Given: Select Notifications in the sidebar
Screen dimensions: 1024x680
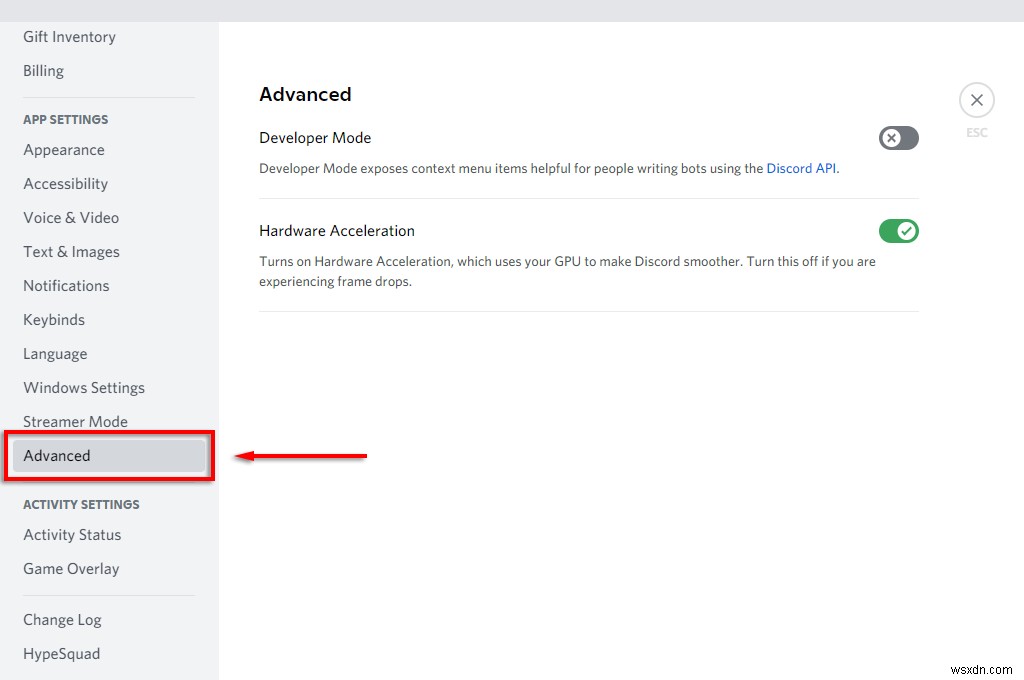Looking at the screenshot, I should pos(66,286).
